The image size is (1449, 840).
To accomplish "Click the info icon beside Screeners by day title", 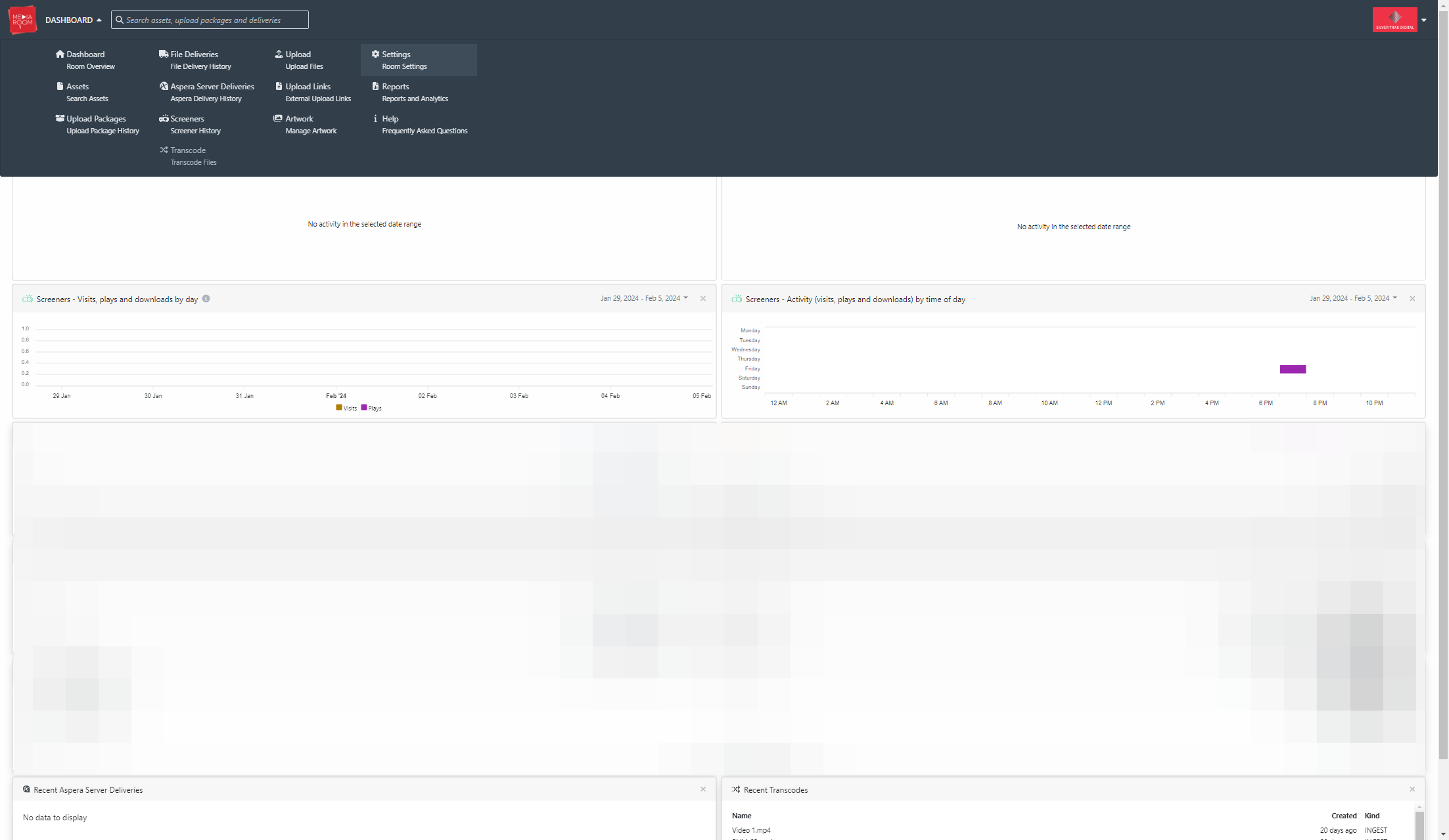I will (x=206, y=298).
